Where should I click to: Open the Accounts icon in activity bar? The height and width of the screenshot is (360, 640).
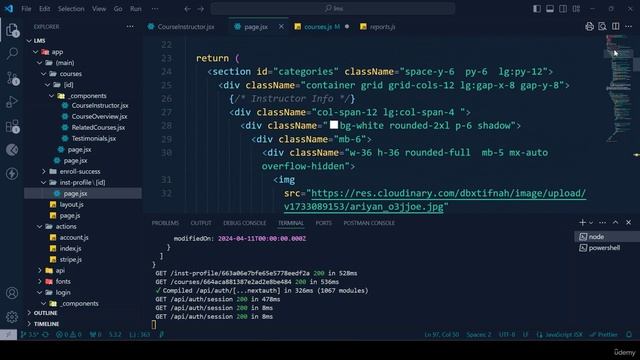point(12,293)
